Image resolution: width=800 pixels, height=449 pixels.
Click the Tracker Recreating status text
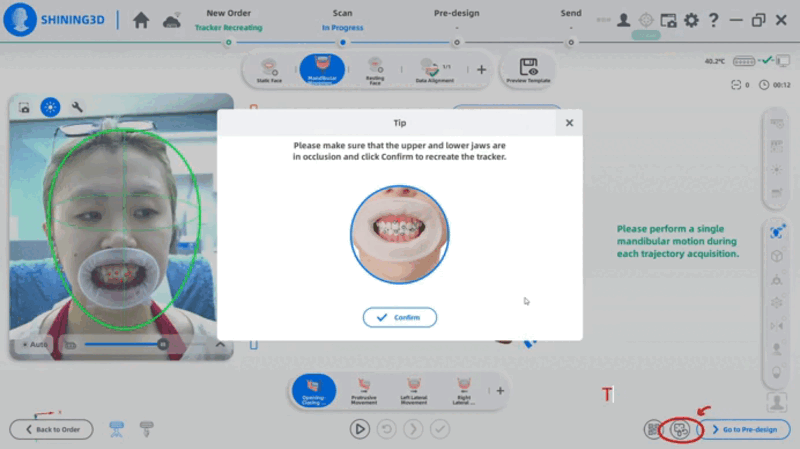coord(229,28)
